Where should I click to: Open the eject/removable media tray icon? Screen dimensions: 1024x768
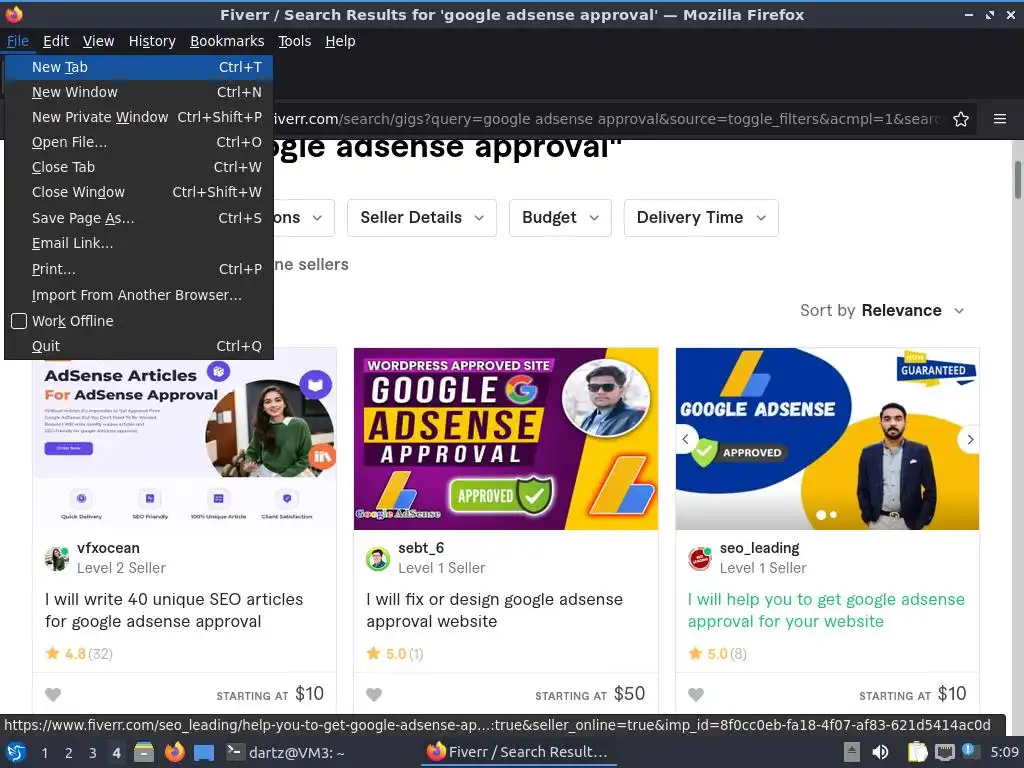point(851,752)
